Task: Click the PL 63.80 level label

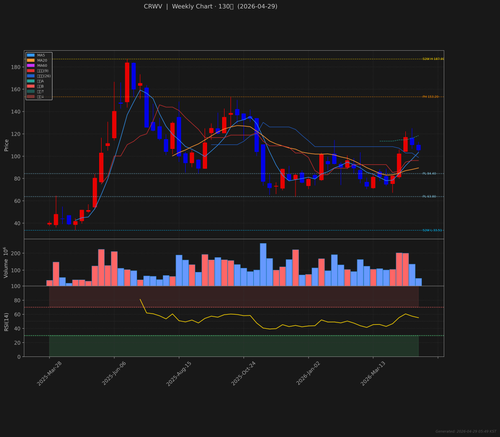Action: pos(429,197)
